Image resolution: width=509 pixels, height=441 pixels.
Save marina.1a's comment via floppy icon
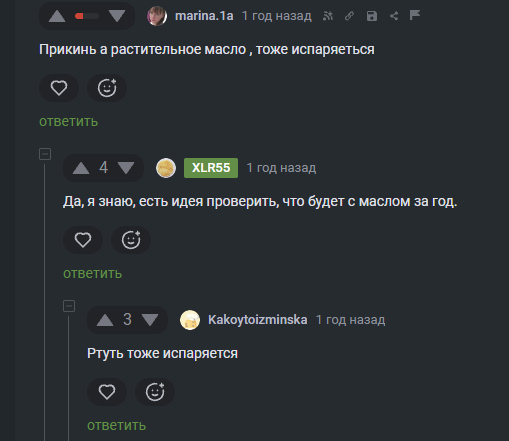tap(372, 16)
